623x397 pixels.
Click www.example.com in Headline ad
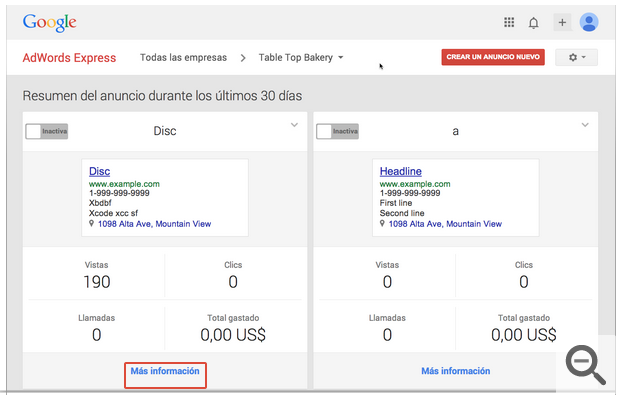click(x=415, y=184)
